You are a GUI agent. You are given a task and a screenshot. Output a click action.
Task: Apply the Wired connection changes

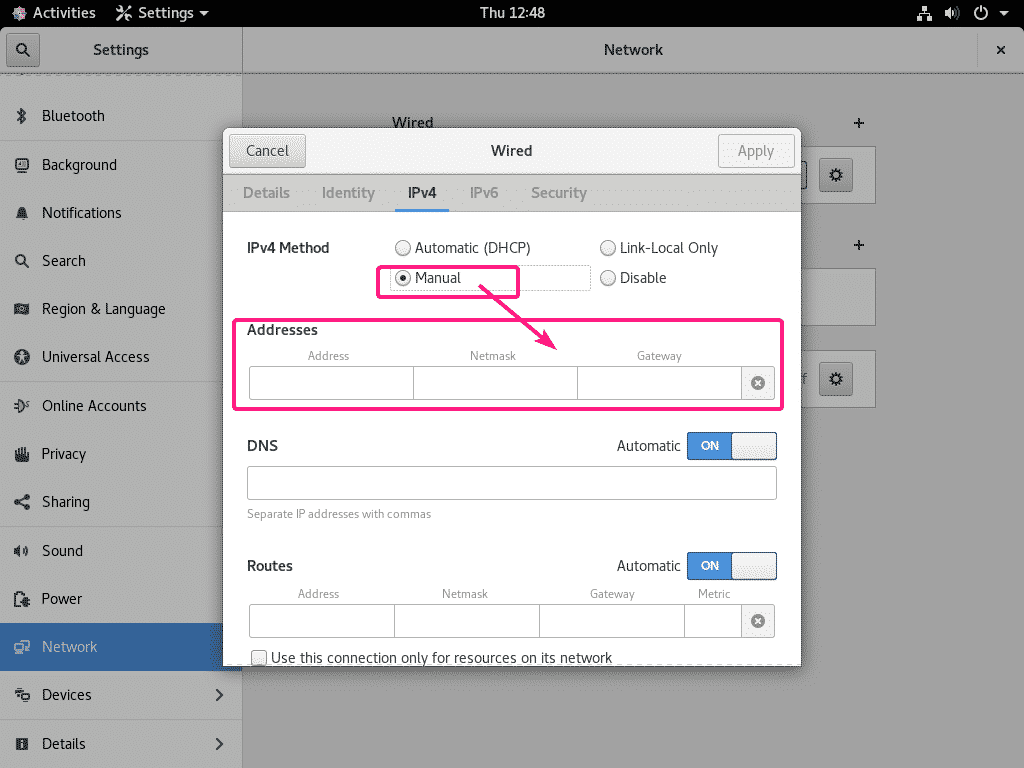(756, 151)
